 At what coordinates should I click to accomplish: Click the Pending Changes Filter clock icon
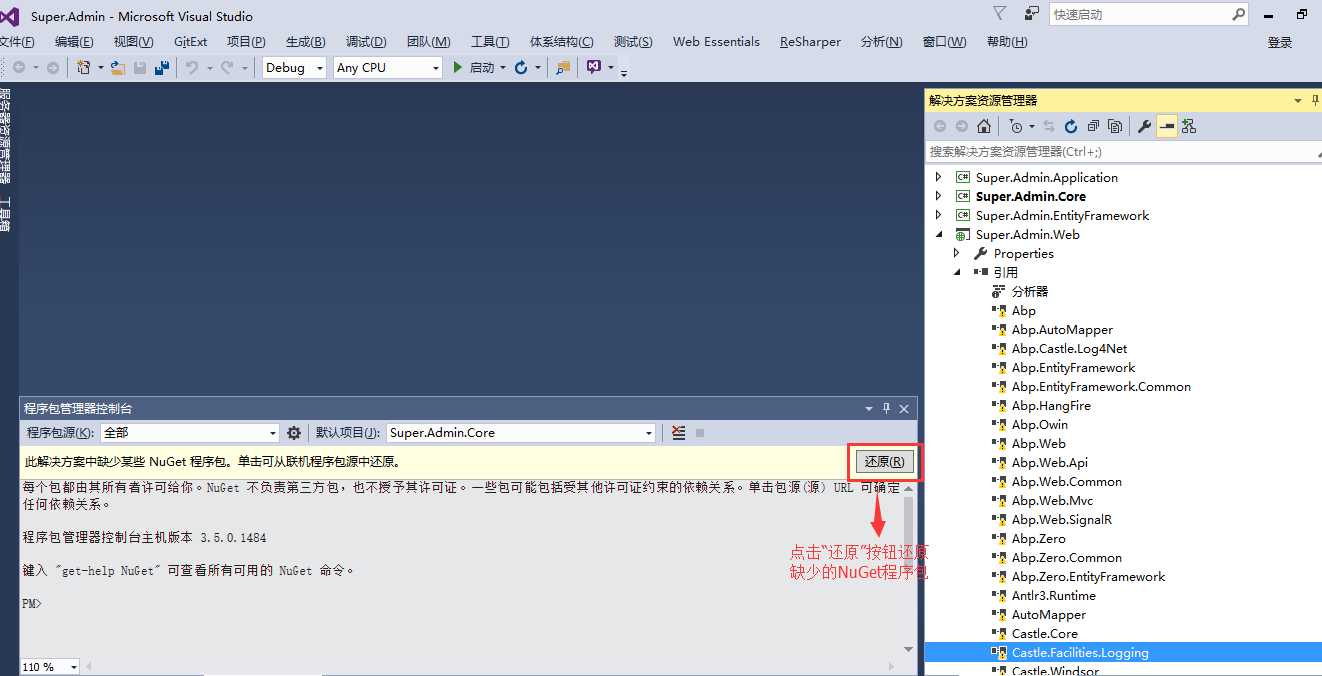point(1016,126)
